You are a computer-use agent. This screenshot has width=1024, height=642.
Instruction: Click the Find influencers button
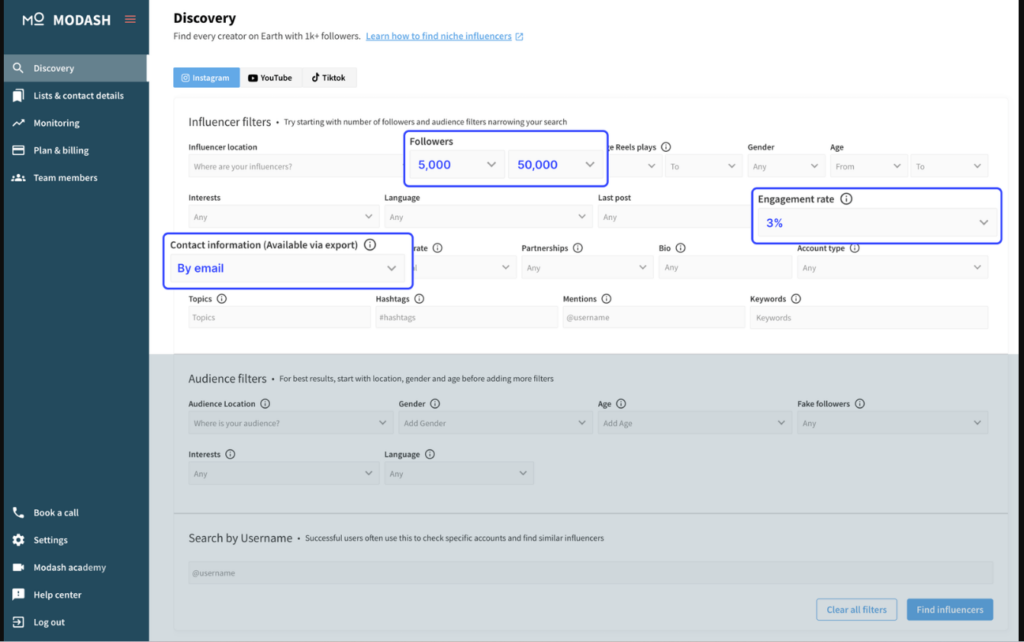click(x=950, y=609)
